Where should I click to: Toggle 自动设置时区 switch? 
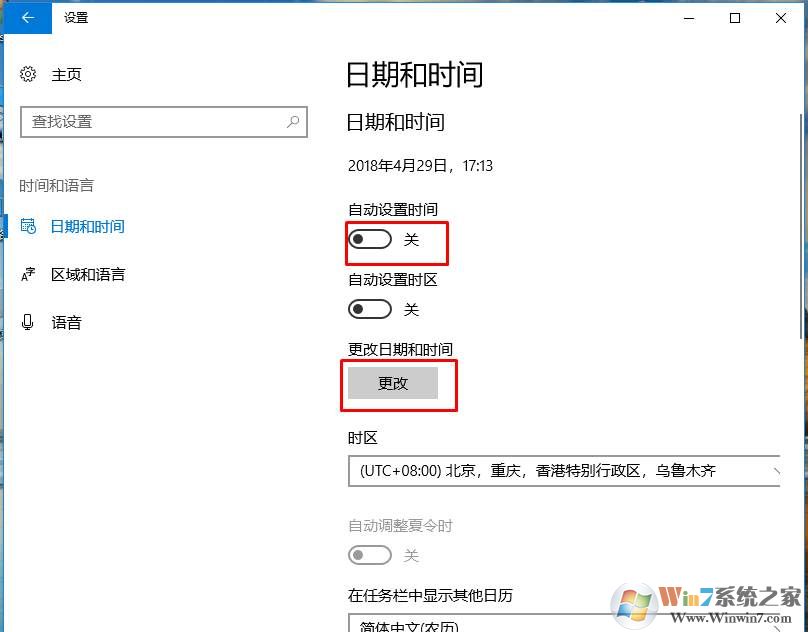370,309
